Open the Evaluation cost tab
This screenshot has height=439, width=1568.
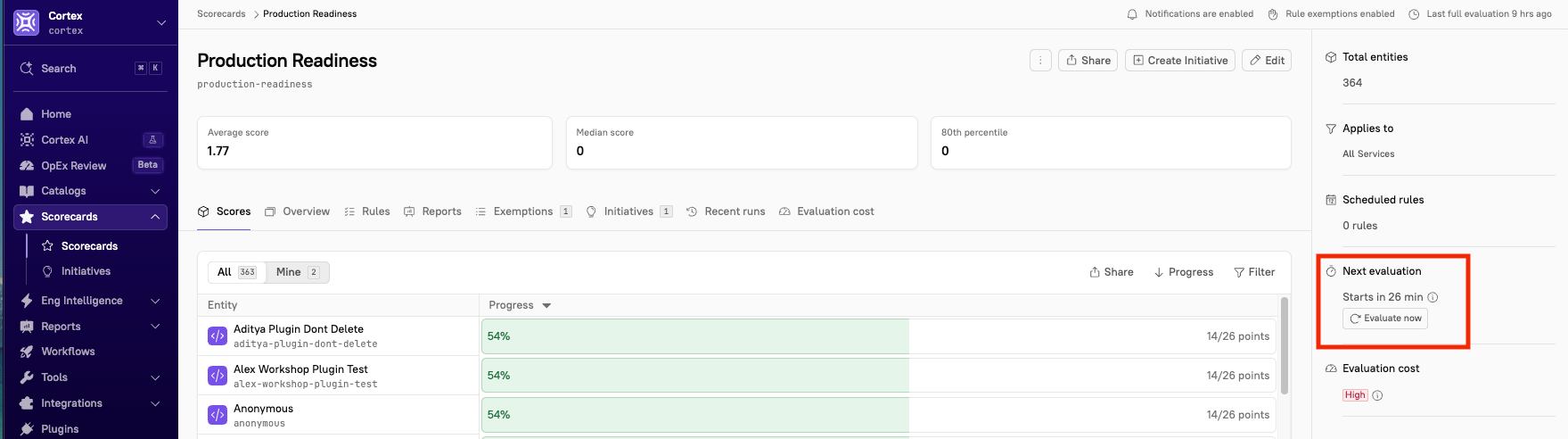tap(826, 211)
